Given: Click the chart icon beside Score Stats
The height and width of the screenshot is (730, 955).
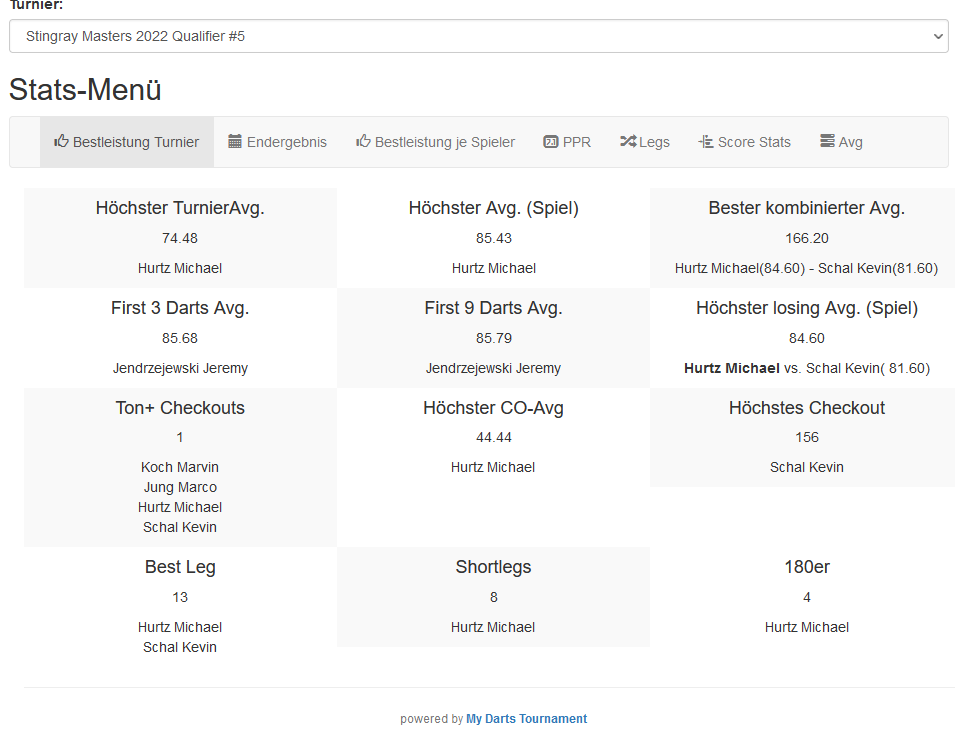Looking at the screenshot, I should point(705,142).
